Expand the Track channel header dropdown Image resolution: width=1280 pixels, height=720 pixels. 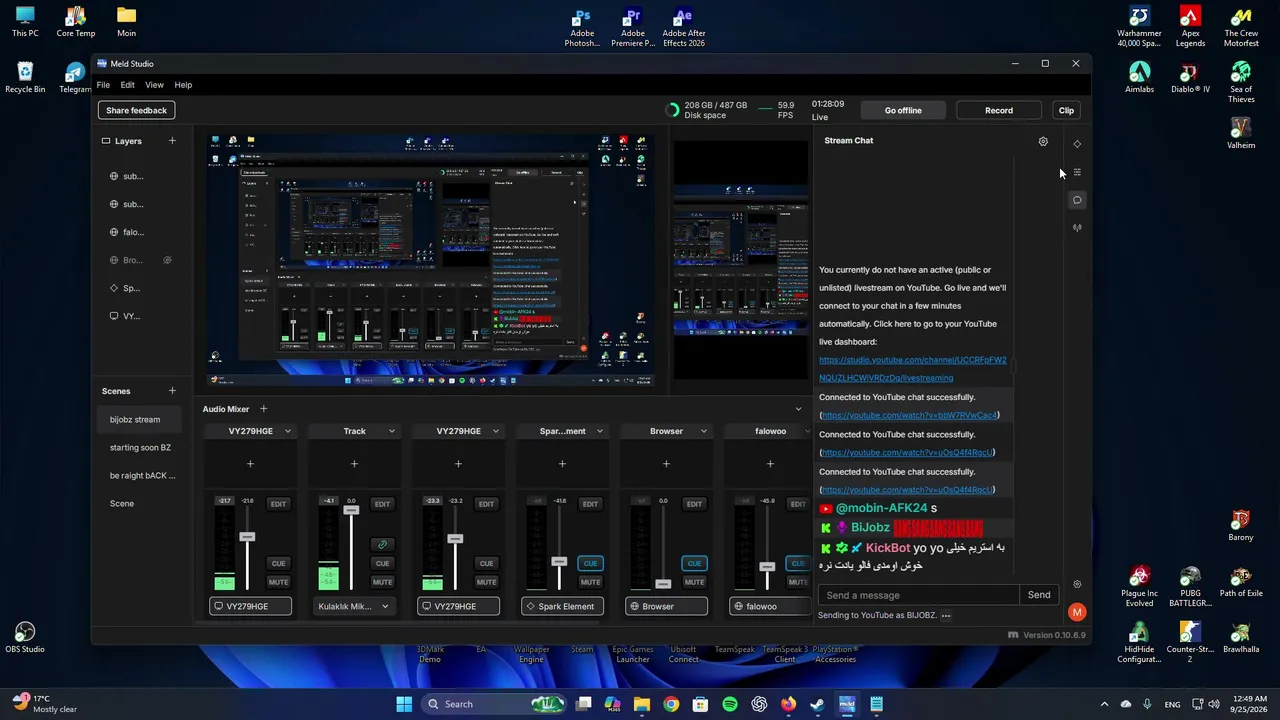391,432
